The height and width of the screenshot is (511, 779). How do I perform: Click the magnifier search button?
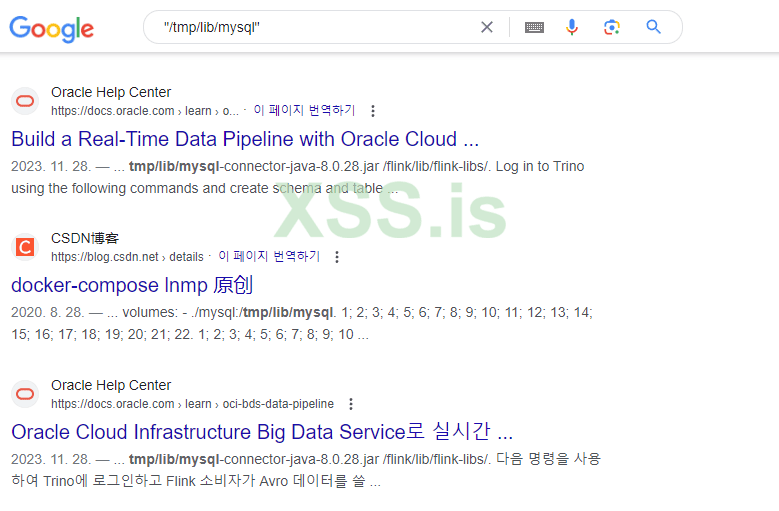(x=653, y=27)
